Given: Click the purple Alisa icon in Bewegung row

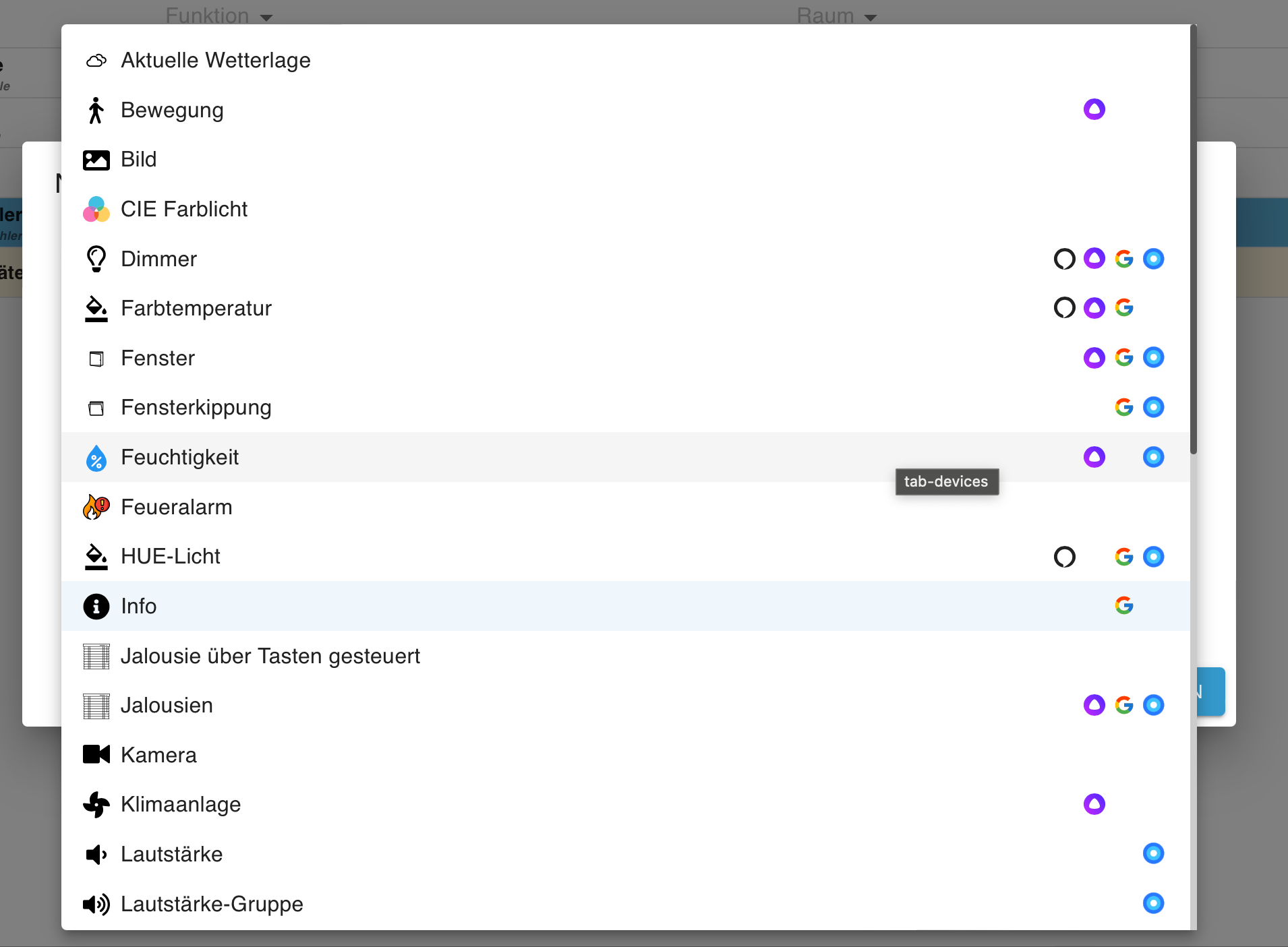Looking at the screenshot, I should 1094,109.
